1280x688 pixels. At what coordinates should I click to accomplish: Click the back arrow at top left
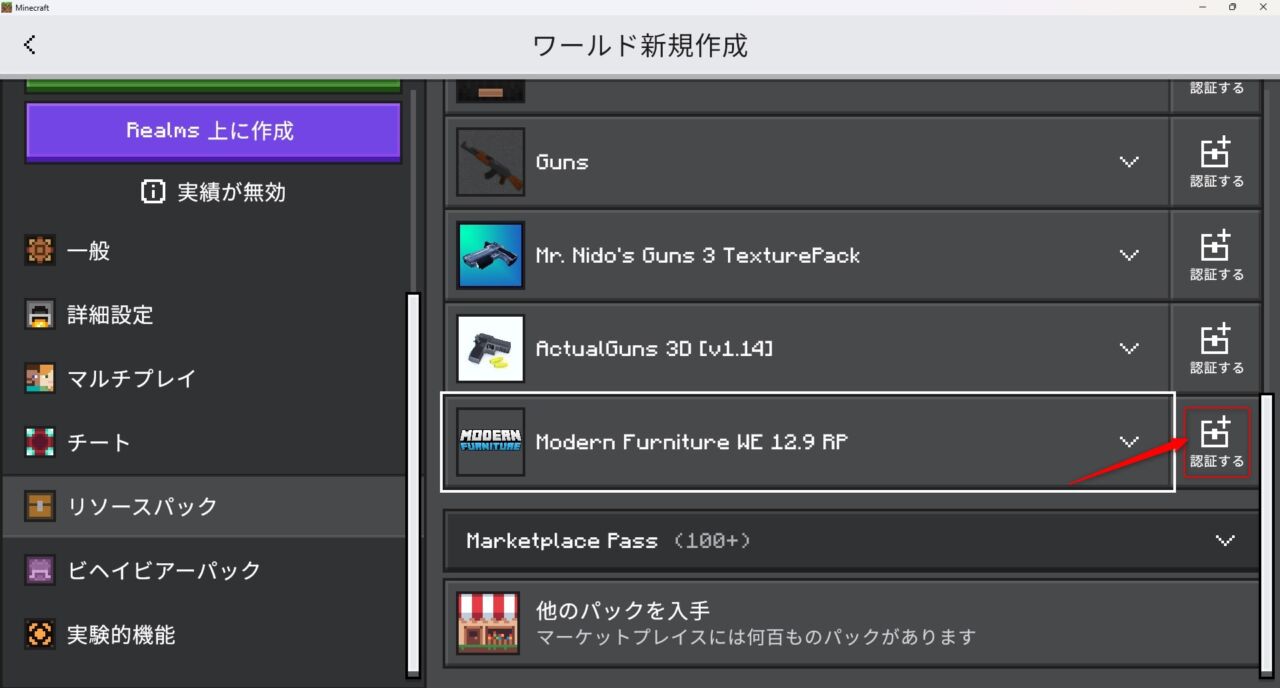[30, 44]
